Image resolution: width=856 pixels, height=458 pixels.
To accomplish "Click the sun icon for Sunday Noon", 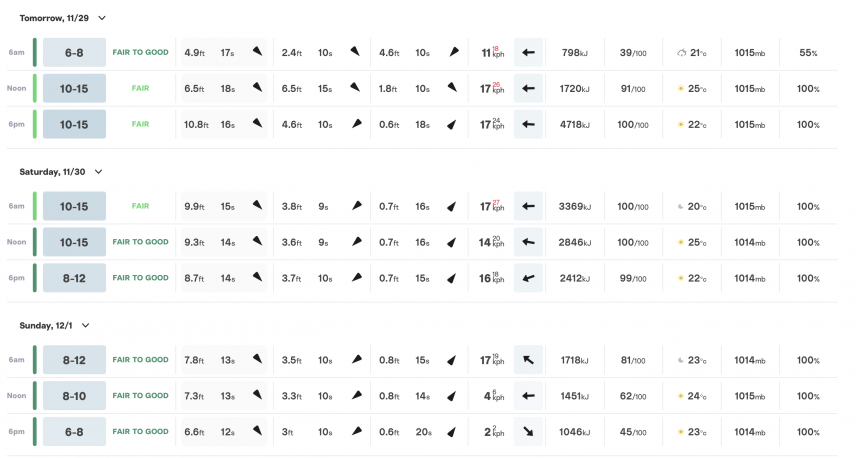I will point(680,396).
